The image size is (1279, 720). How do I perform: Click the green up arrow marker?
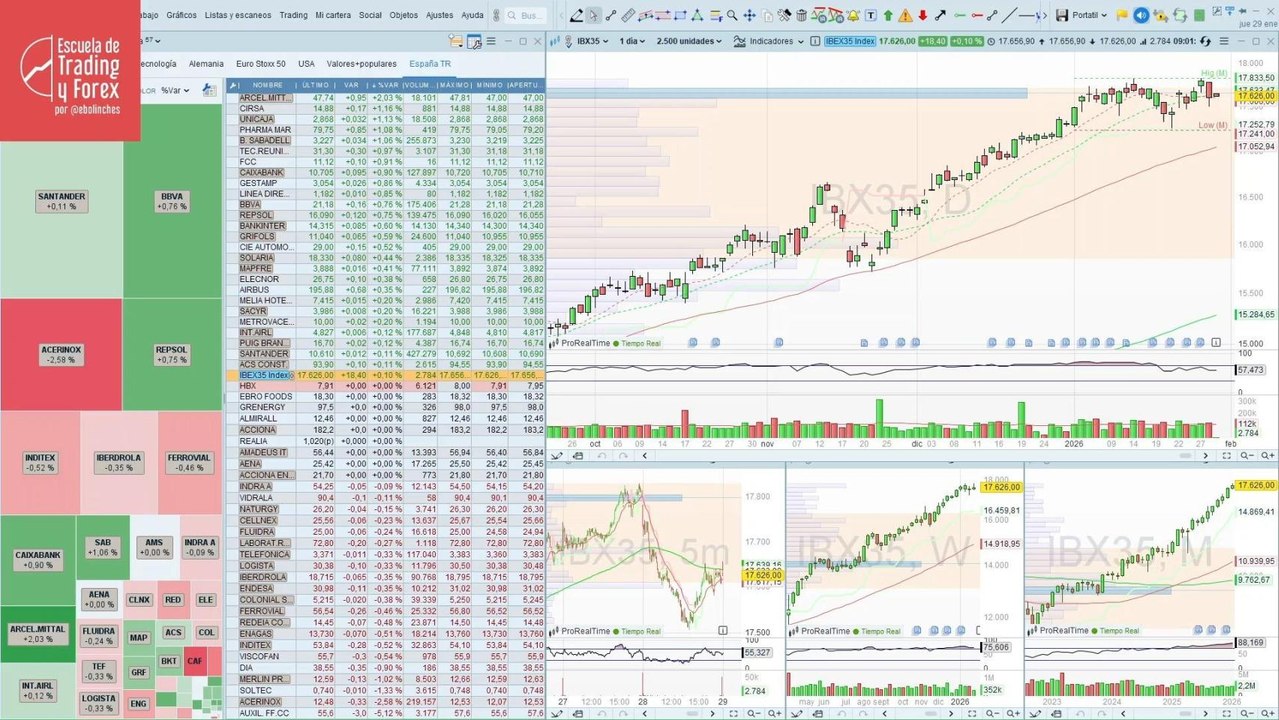coord(888,15)
